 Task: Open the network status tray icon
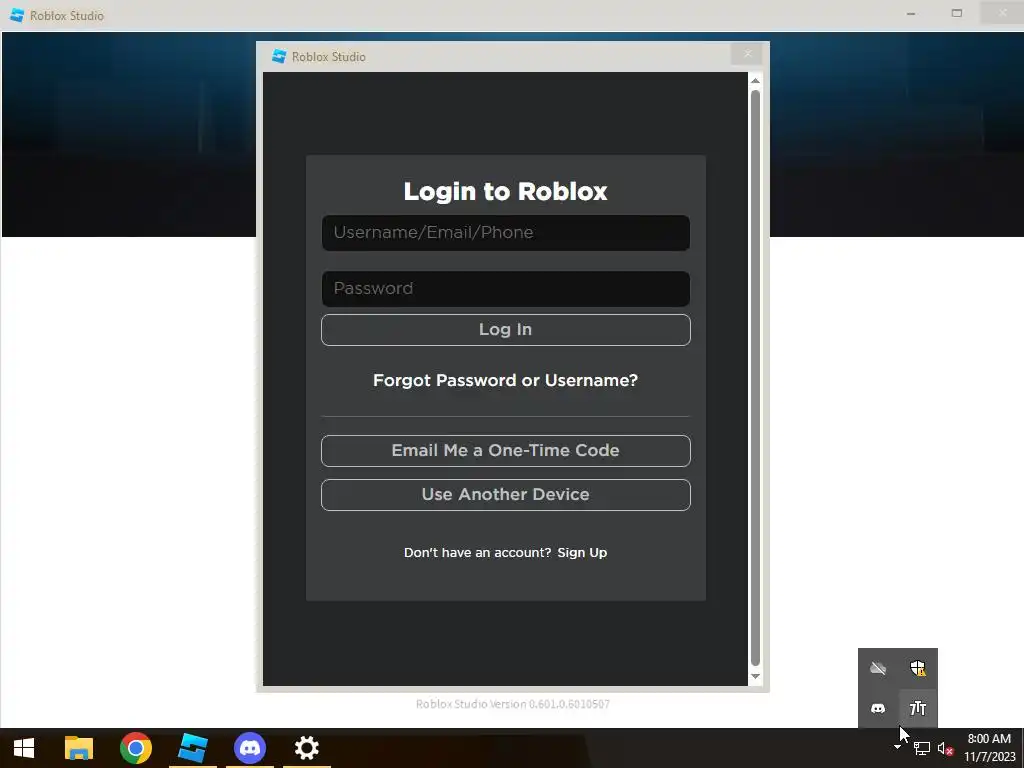pos(921,748)
